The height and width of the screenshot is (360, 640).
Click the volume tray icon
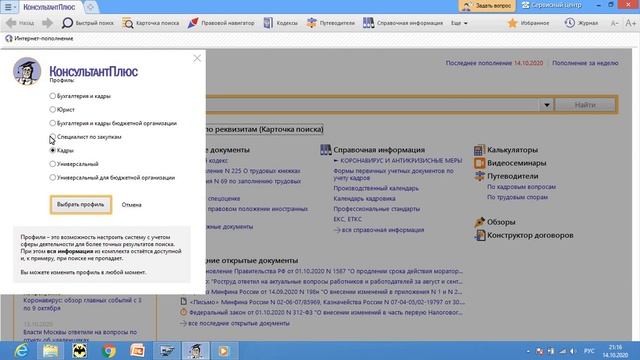573,351
